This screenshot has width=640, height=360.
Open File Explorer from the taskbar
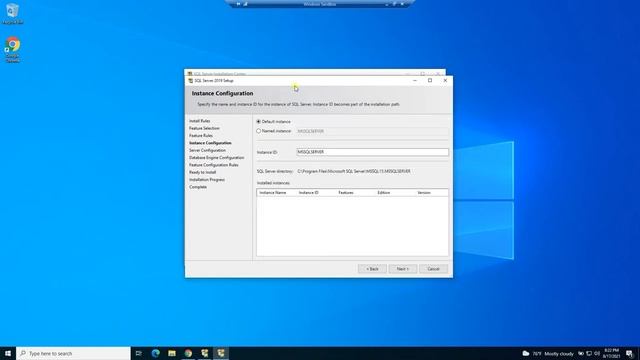[x=172, y=353]
